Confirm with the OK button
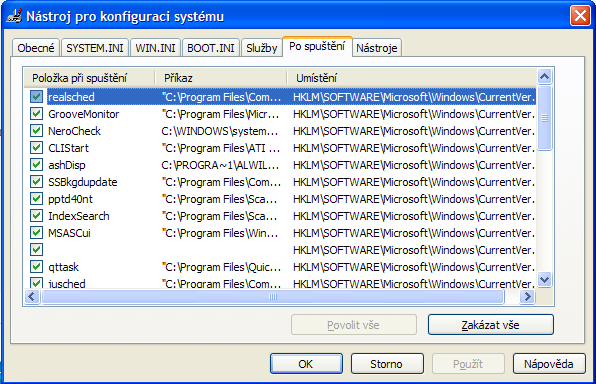The height and width of the screenshot is (384, 596). [x=306, y=364]
